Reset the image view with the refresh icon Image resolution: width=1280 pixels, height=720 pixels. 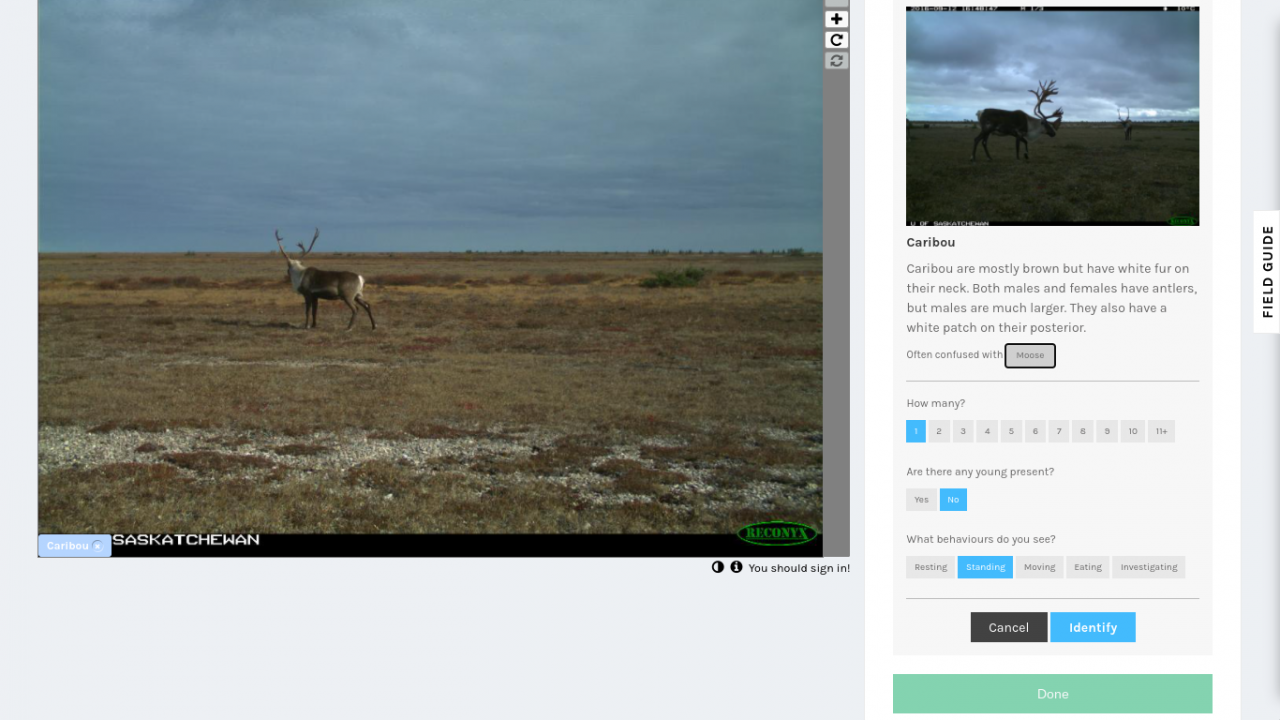837,61
